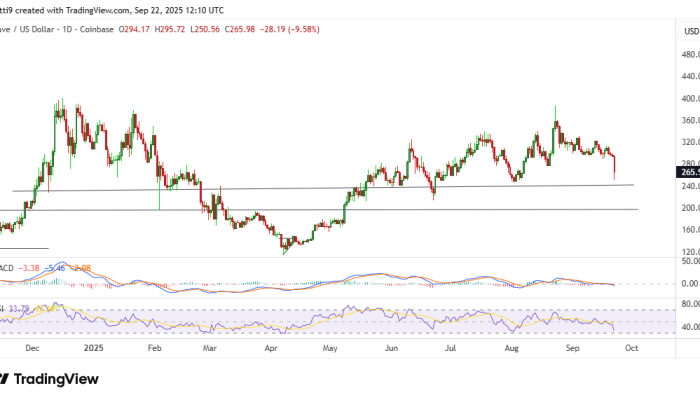Screen dimensions: 700x400
Task: Expand the MACD indicator legend label
Action: (x=6, y=268)
